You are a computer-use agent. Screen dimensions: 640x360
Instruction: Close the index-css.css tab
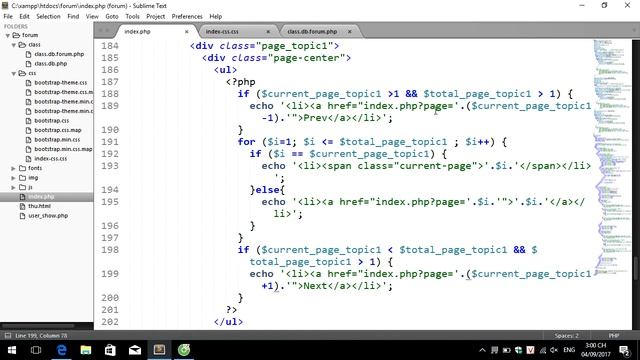pos(268,31)
